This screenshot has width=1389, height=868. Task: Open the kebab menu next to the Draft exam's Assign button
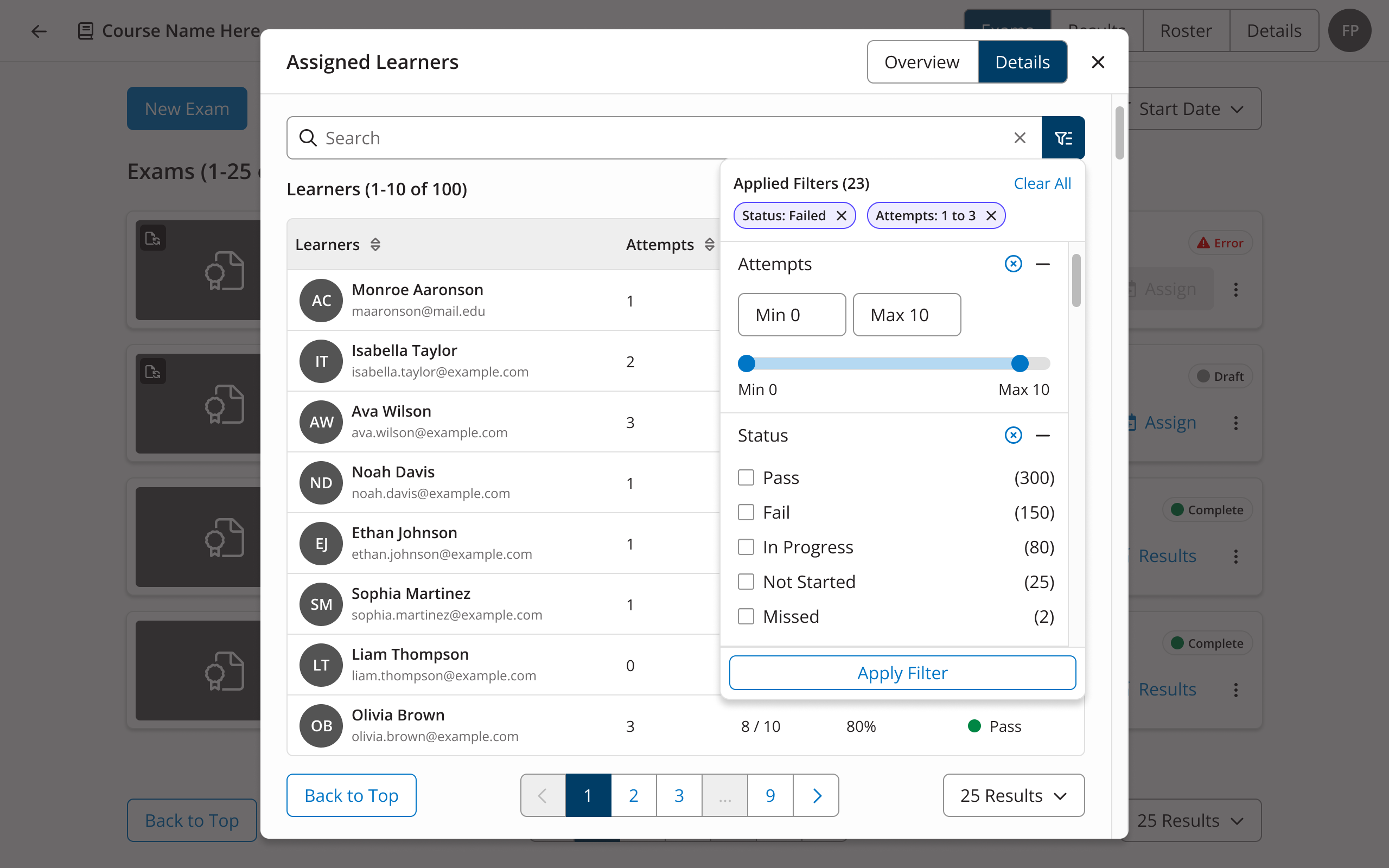[1236, 423]
